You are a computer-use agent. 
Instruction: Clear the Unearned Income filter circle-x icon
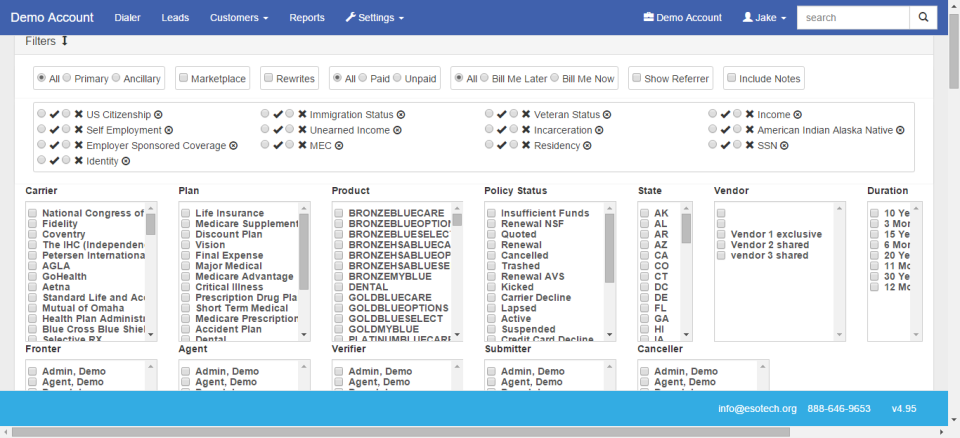[x=397, y=130]
